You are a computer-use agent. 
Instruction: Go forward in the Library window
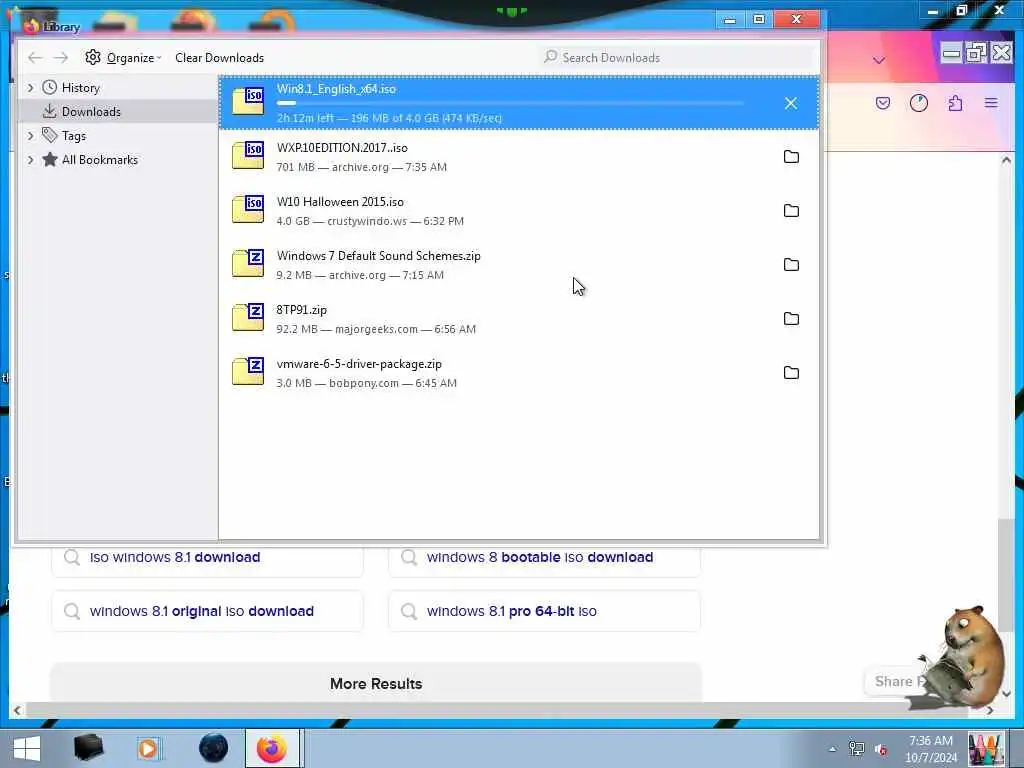[61, 57]
